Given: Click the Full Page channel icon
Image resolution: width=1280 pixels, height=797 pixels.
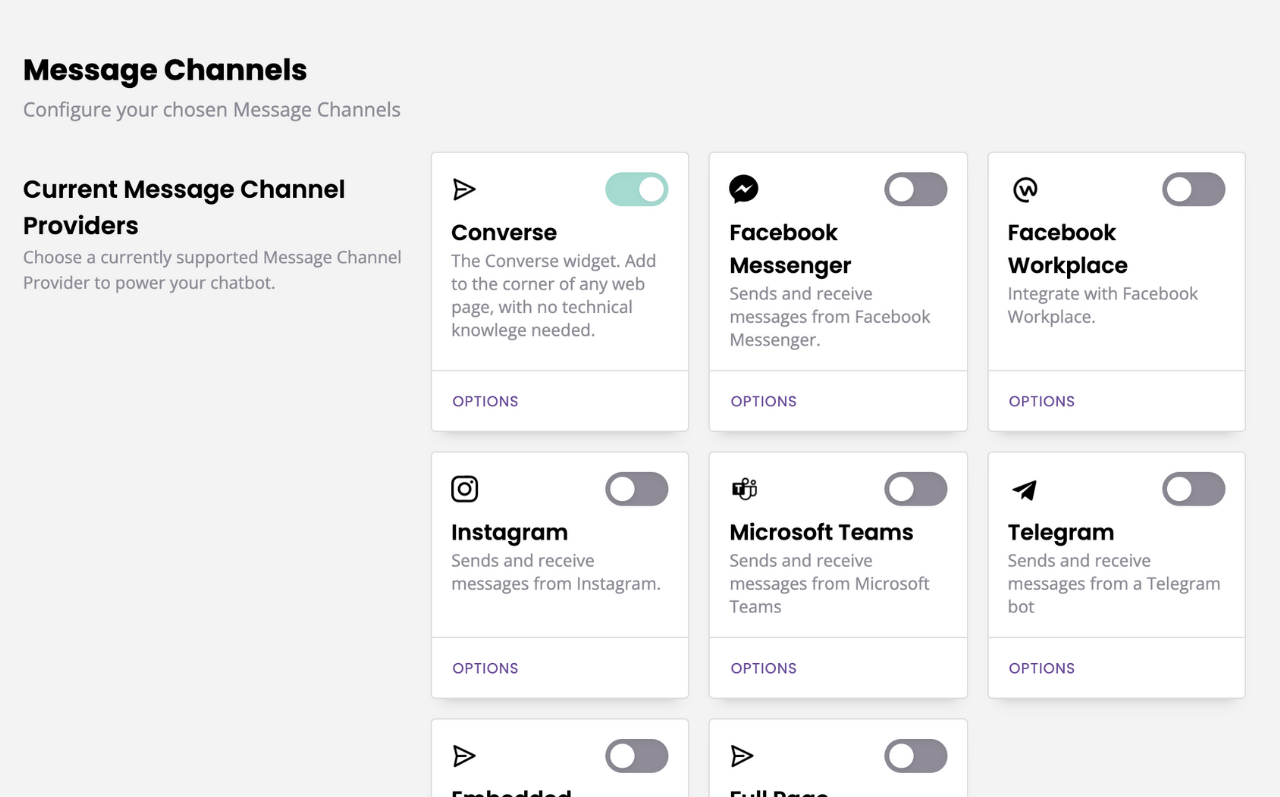Looking at the screenshot, I should (x=744, y=756).
